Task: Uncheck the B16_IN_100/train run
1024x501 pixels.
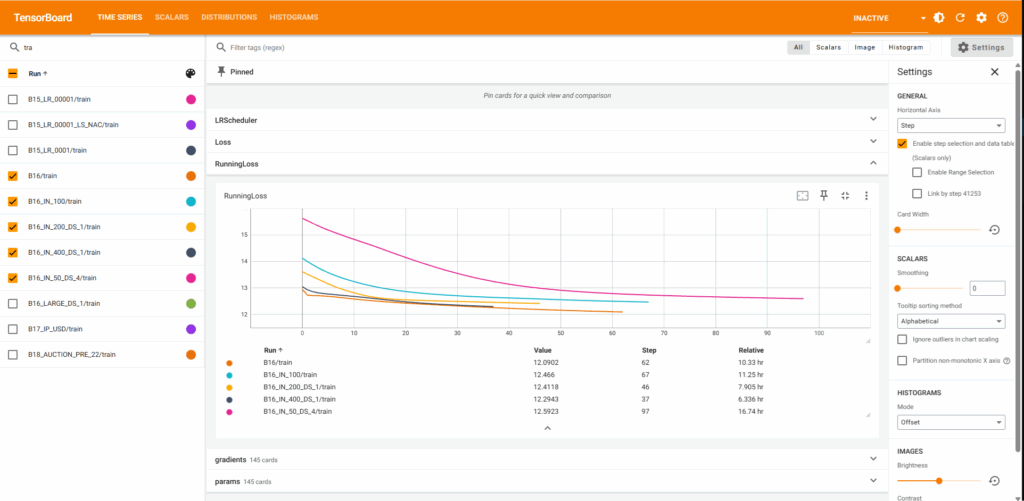Action: point(13,201)
